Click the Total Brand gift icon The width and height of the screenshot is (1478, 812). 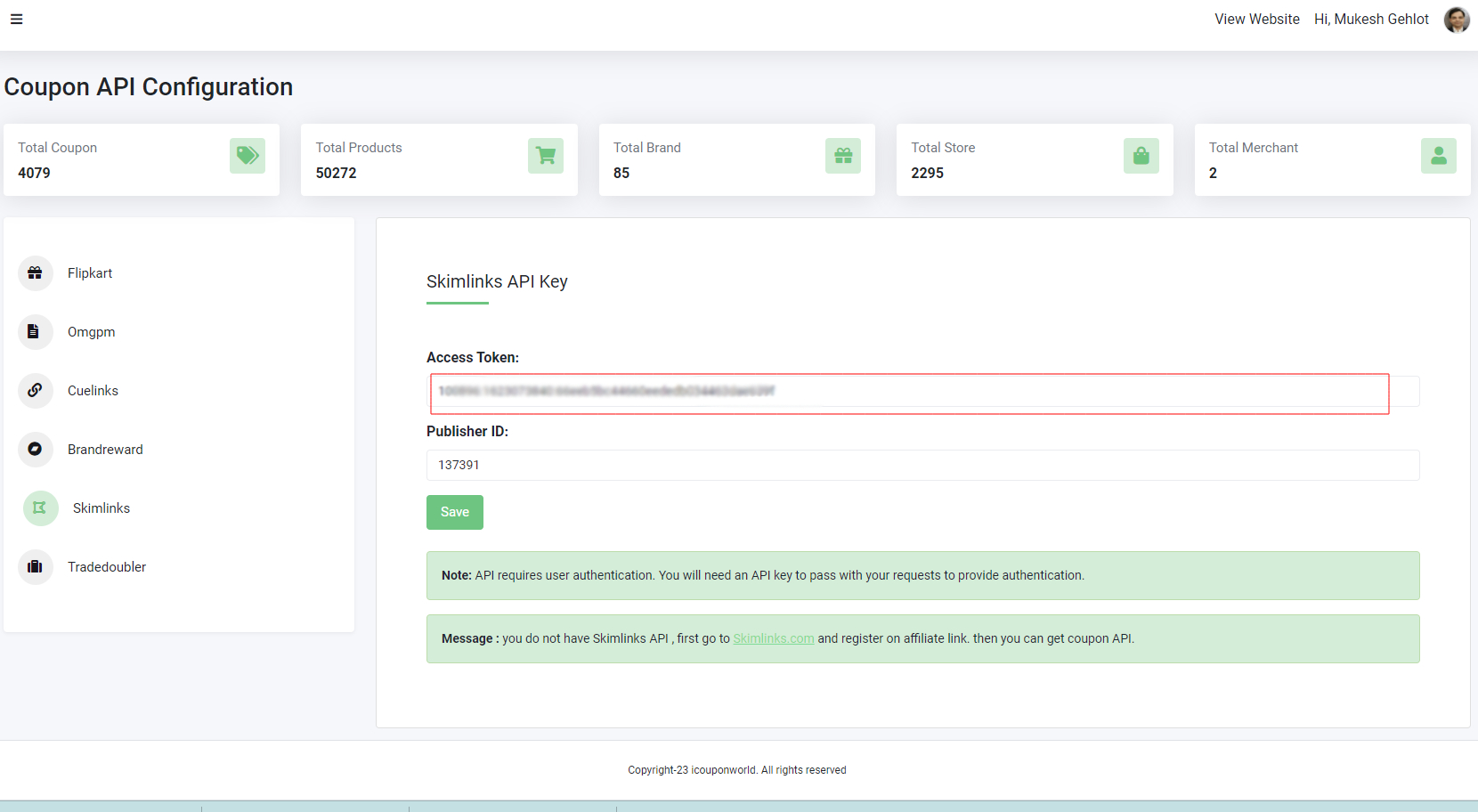(842, 156)
